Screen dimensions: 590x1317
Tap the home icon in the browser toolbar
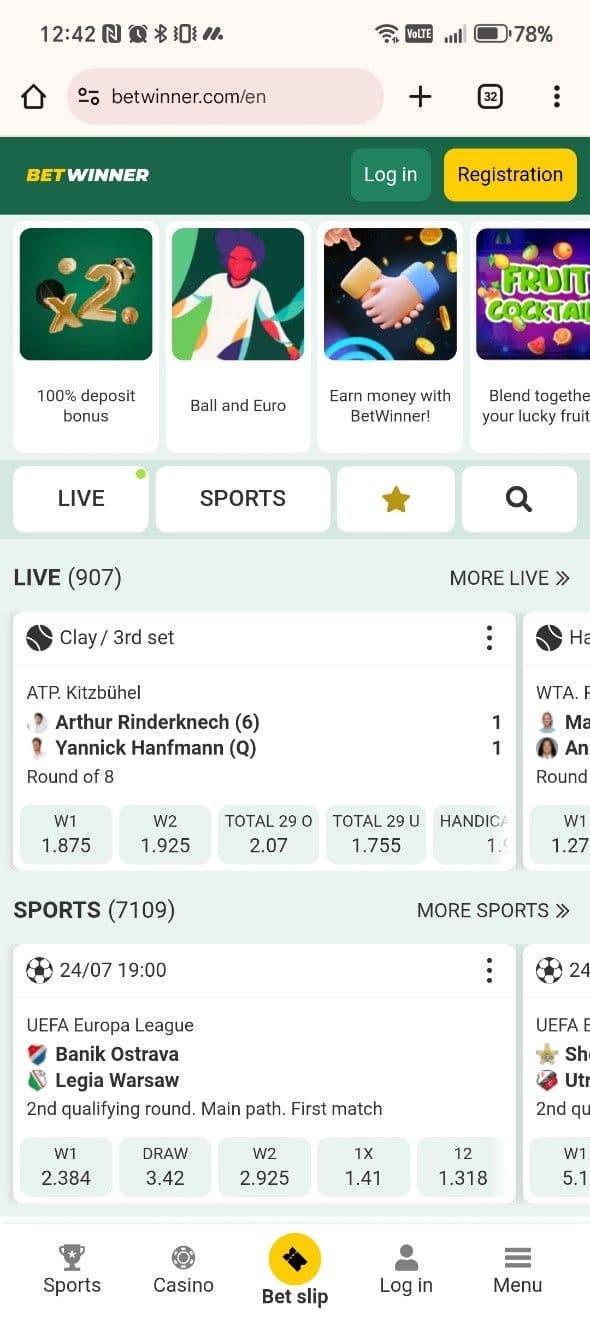point(33,96)
